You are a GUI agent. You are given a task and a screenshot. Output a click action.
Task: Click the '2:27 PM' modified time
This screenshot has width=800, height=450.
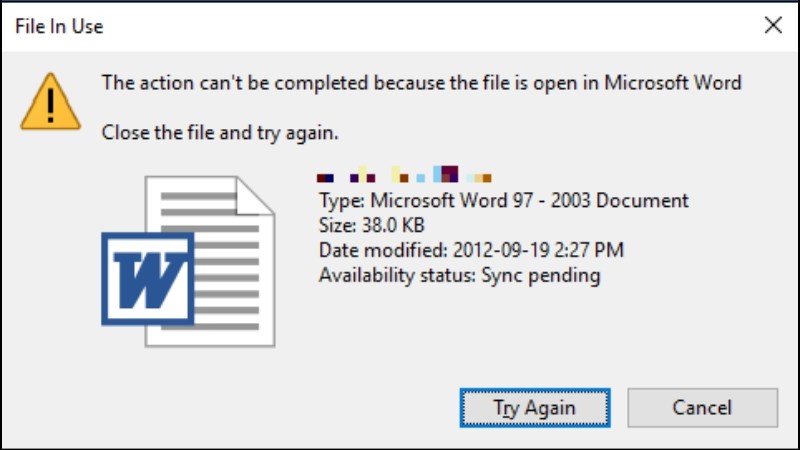[x=589, y=250]
